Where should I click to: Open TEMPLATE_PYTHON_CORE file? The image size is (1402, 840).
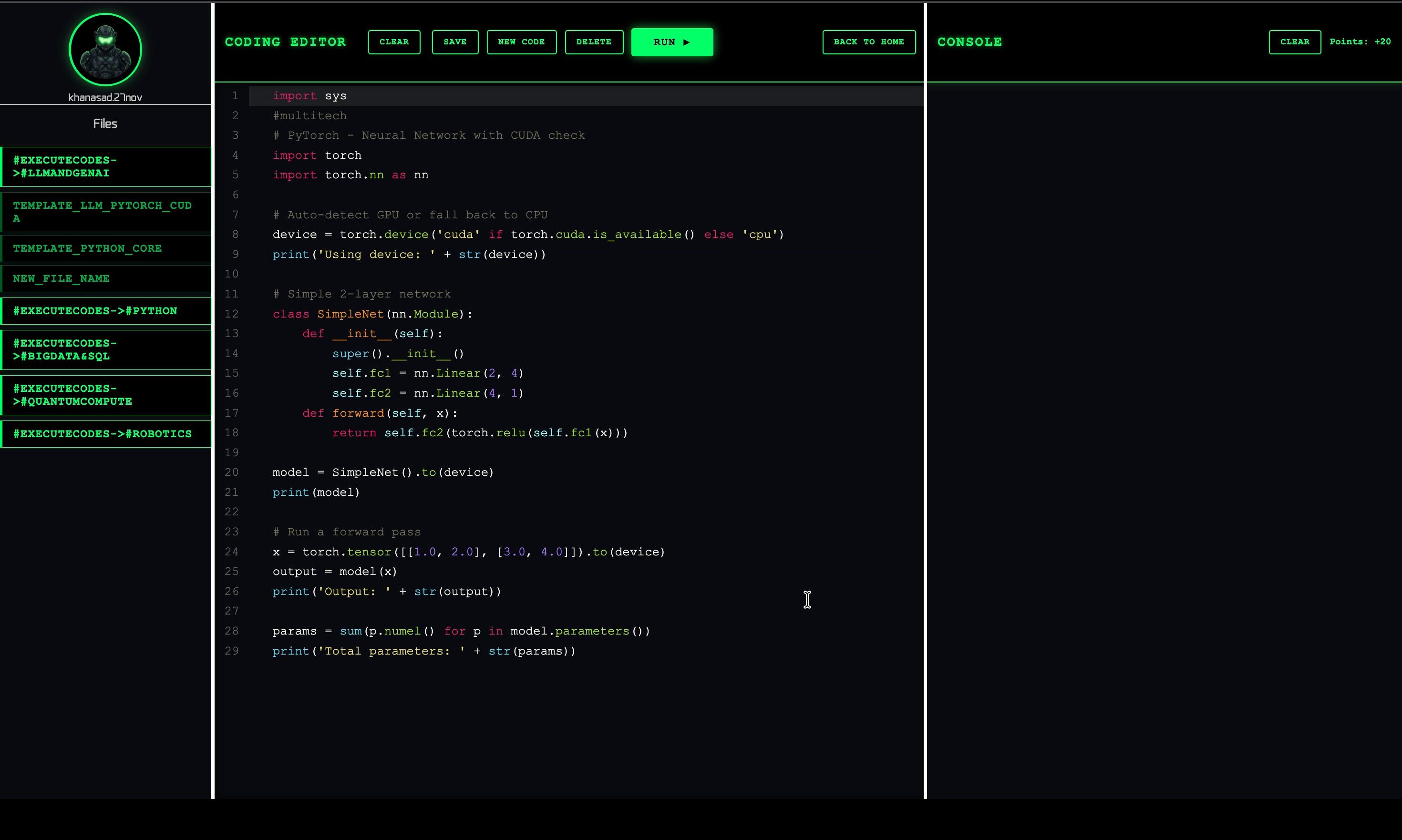[106, 248]
